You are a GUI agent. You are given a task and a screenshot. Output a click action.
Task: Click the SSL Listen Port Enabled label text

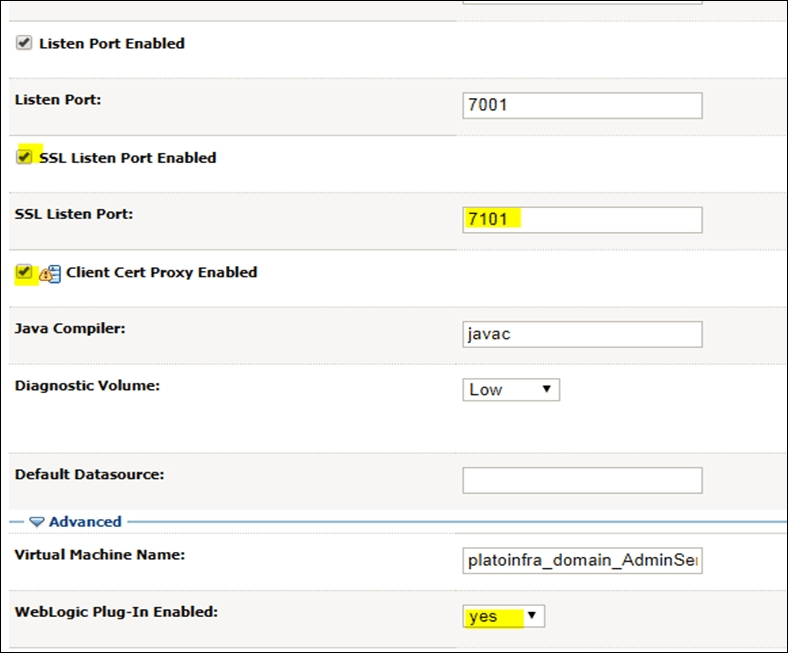pos(128,158)
